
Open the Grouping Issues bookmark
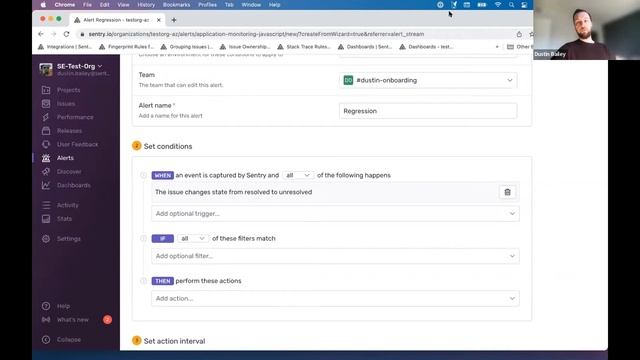coord(187,47)
